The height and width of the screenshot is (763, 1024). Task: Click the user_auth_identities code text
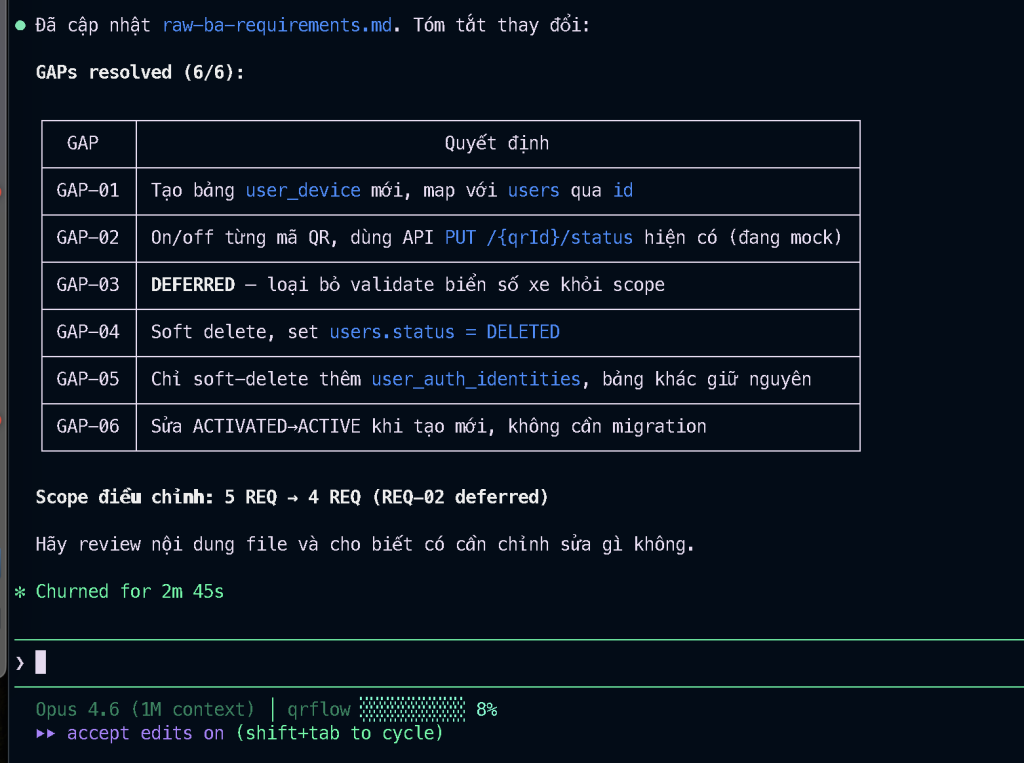coord(476,379)
